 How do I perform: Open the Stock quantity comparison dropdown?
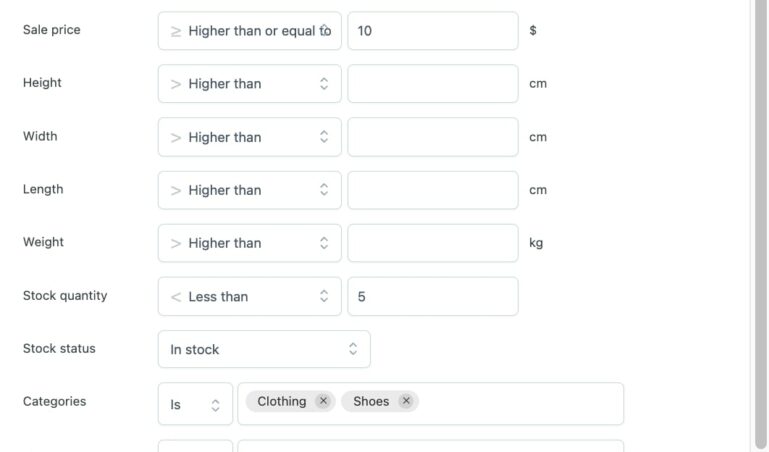(249, 296)
